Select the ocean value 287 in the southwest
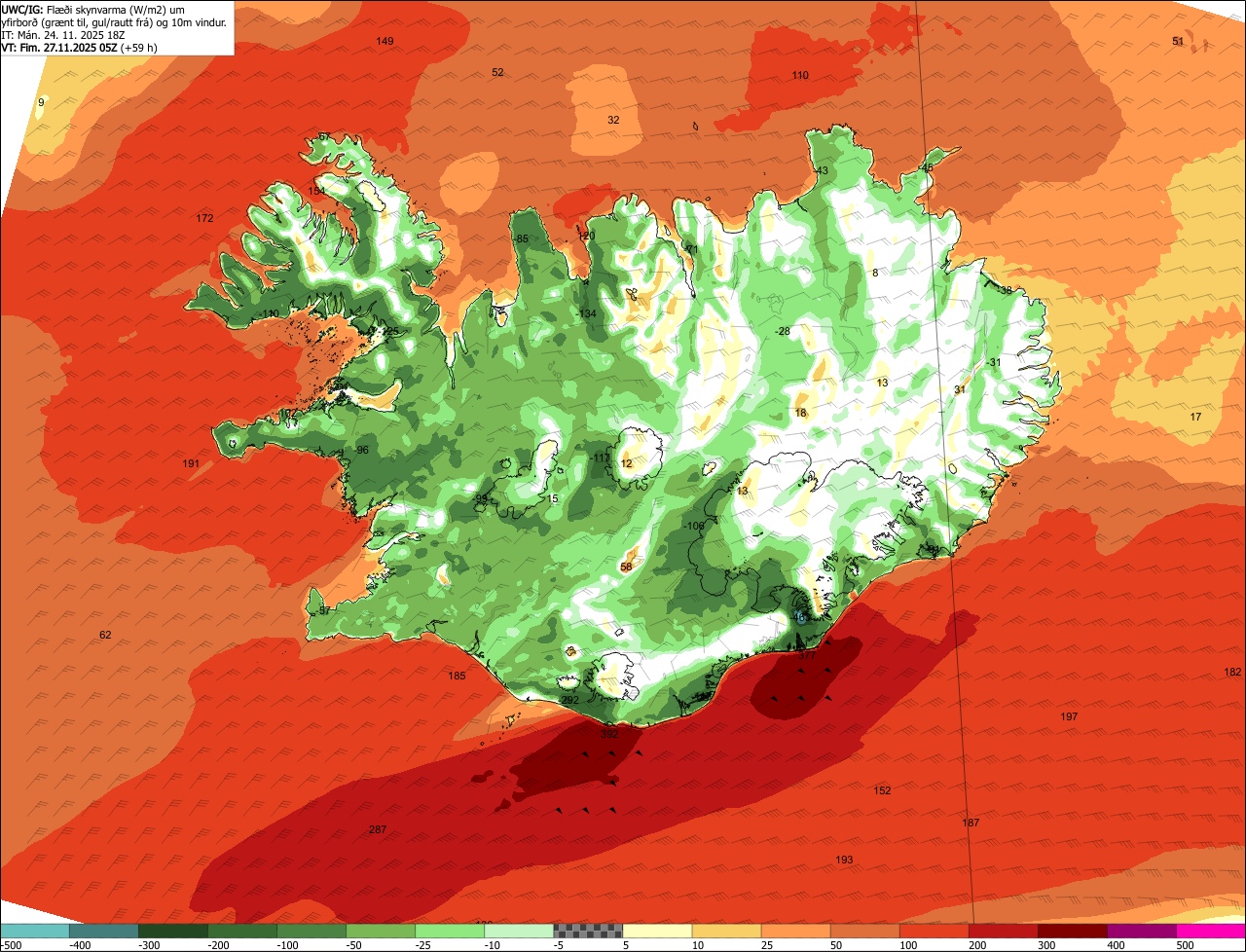1246x952 pixels. [378, 829]
